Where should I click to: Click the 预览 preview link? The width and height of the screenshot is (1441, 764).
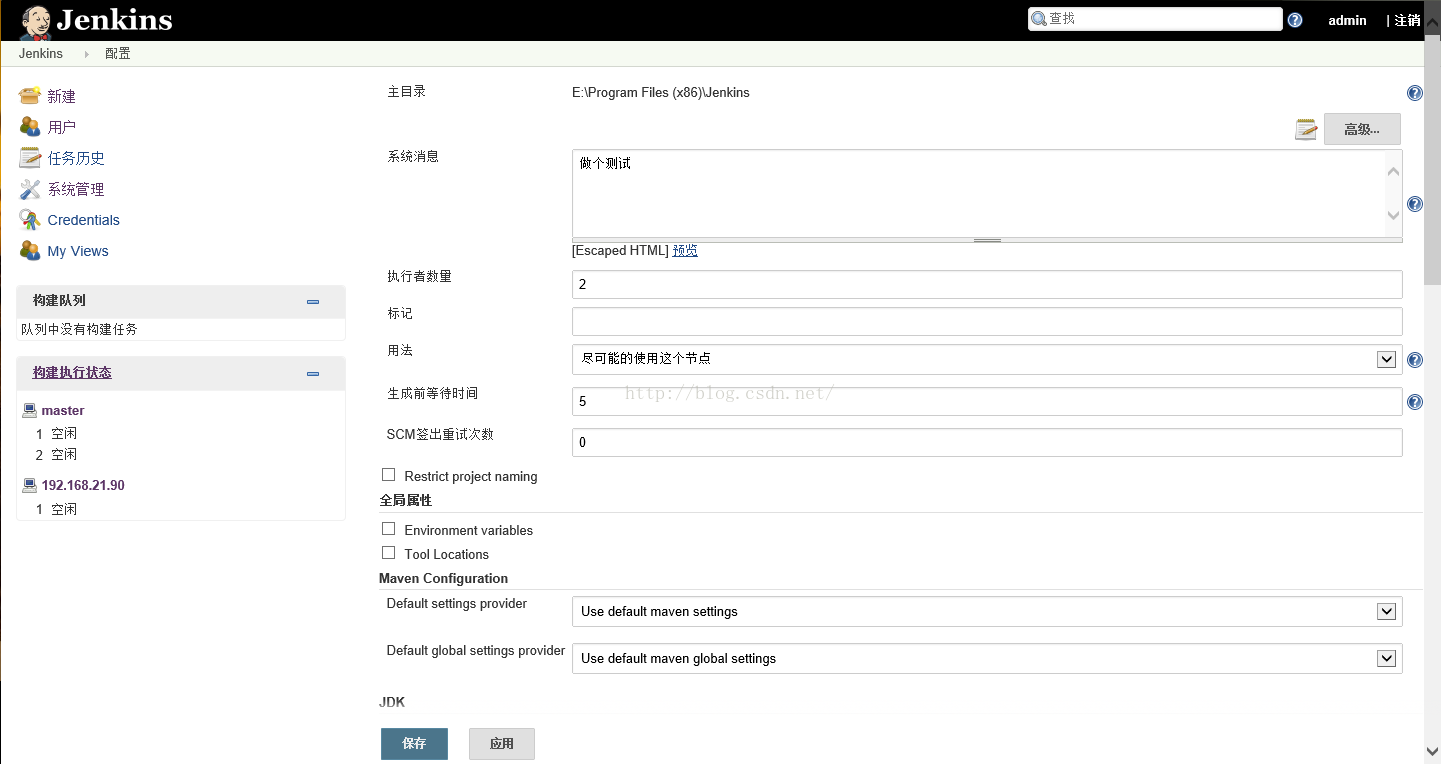[685, 250]
